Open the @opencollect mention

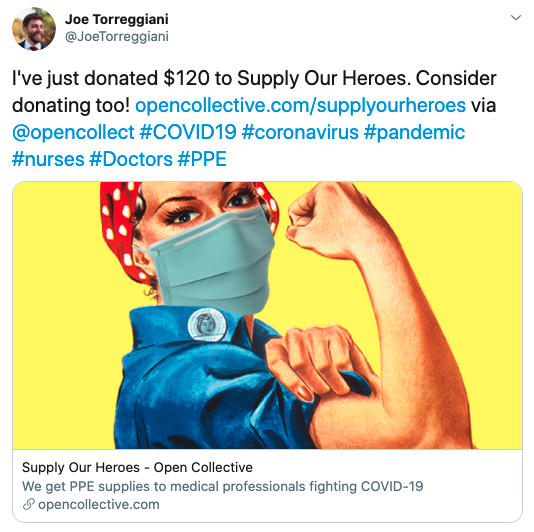[x=73, y=132]
